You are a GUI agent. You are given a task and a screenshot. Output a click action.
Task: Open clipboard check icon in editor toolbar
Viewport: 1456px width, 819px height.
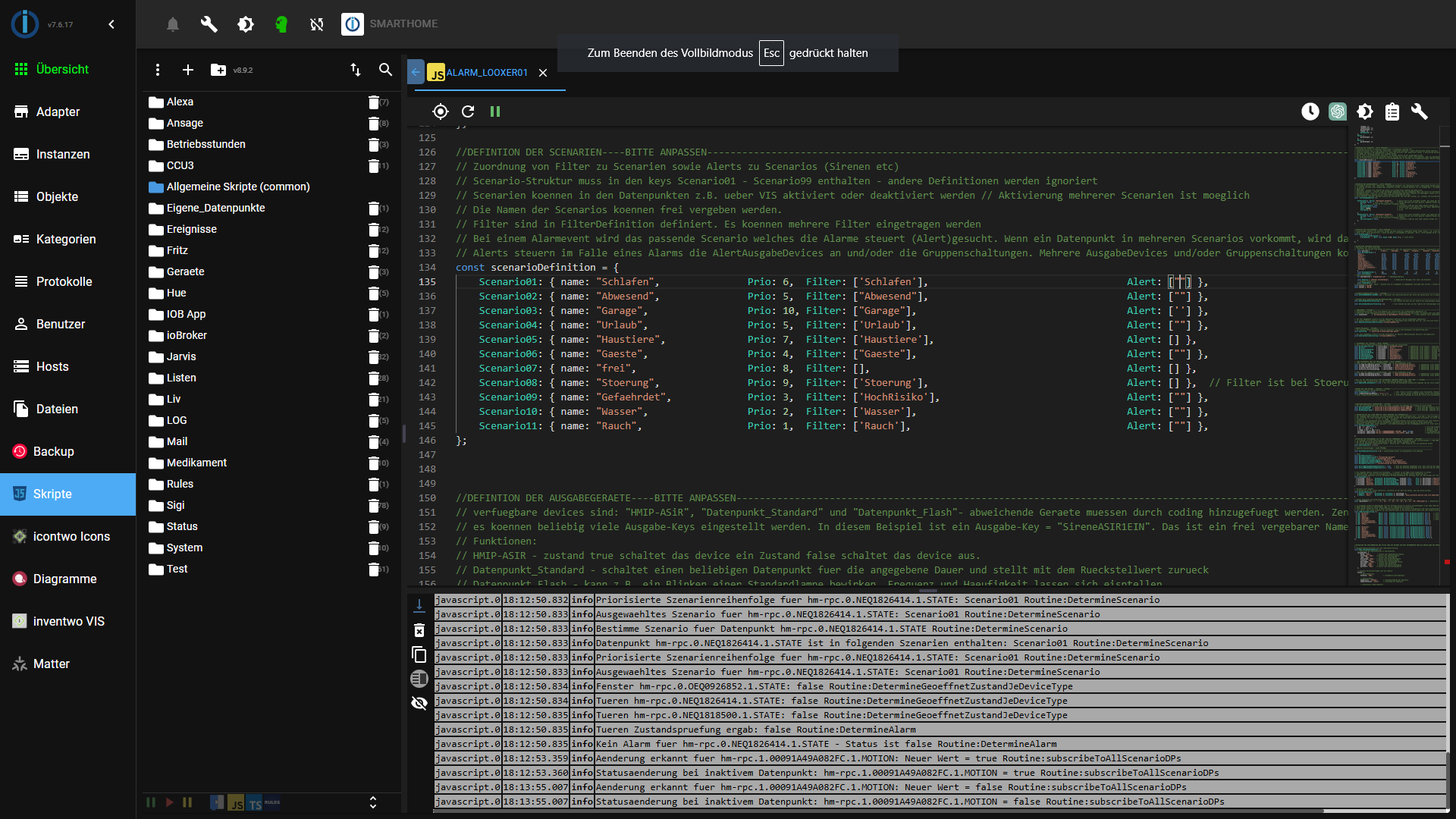[1392, 111]
